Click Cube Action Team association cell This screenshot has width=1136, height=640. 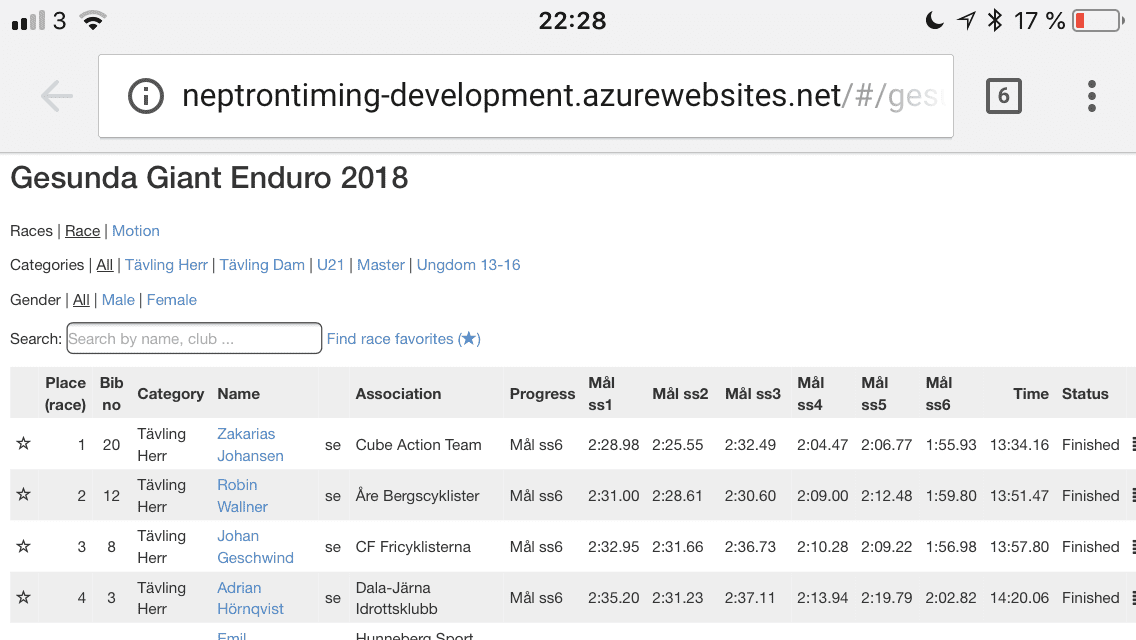[x=418, y=444]
